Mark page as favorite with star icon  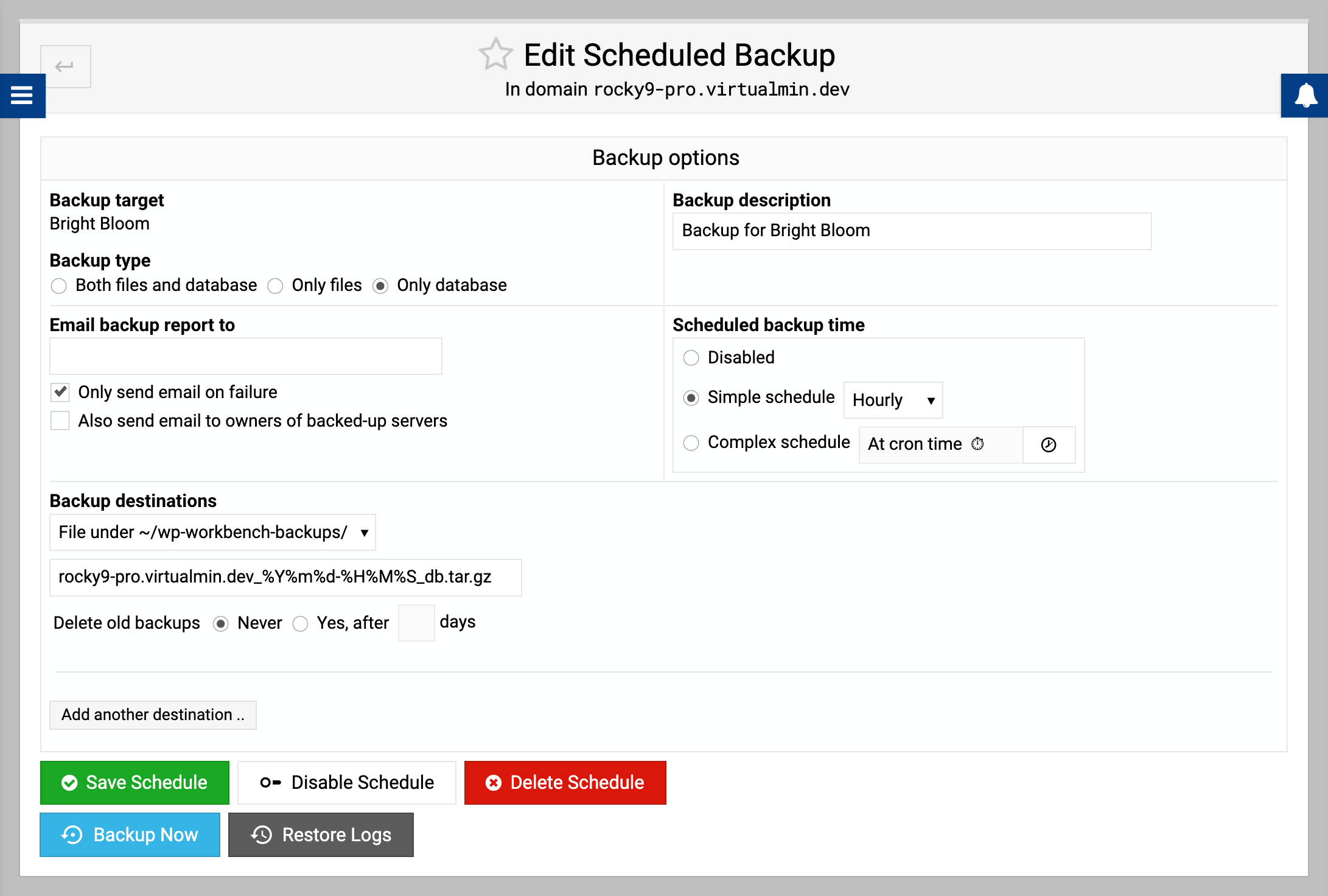click(496, 54)
